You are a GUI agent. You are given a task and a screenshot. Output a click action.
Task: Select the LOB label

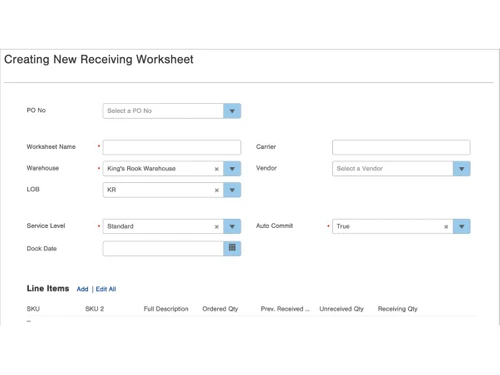click(33, 189)
